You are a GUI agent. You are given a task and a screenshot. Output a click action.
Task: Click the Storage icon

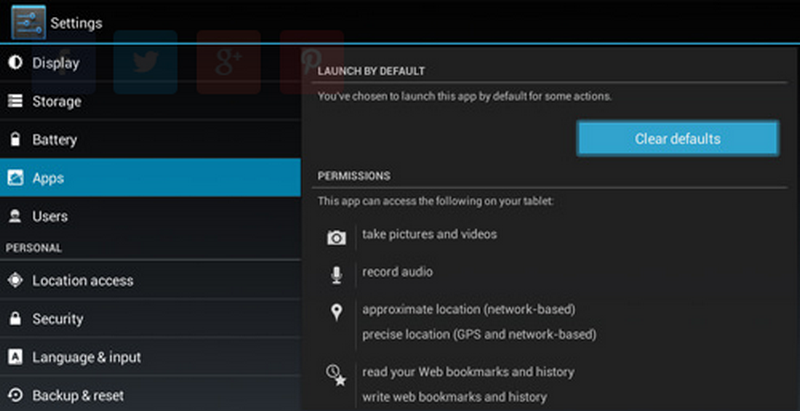point(15,101)
